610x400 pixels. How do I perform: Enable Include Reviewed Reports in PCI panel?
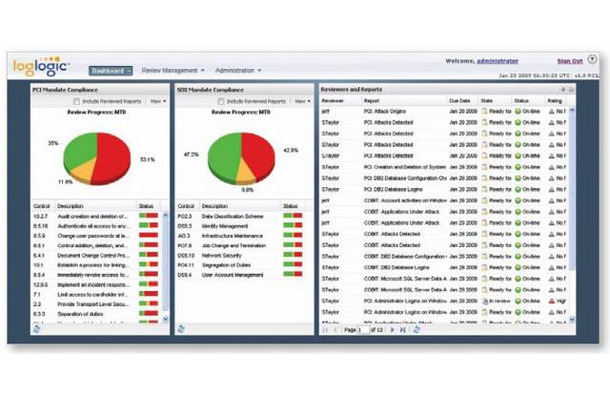tap(77, 102)
